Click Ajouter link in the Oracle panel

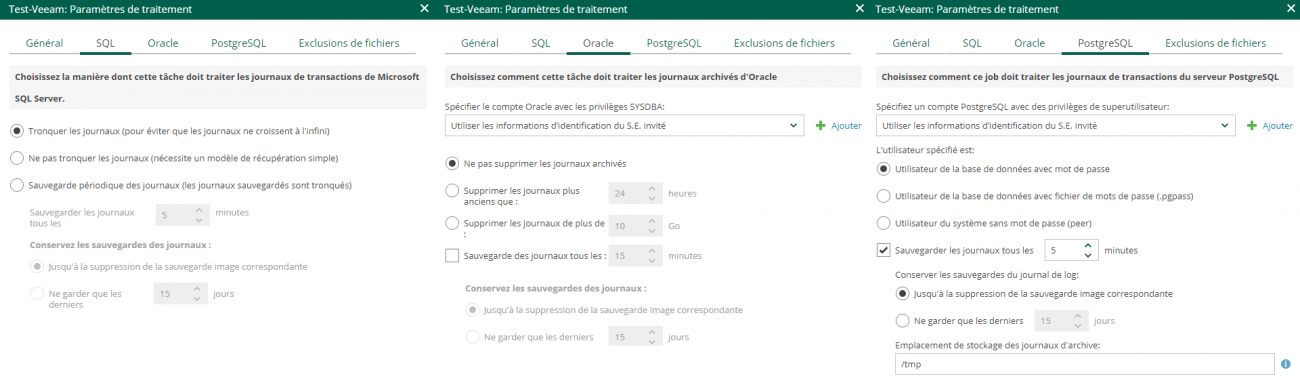[x=846, y=126]
